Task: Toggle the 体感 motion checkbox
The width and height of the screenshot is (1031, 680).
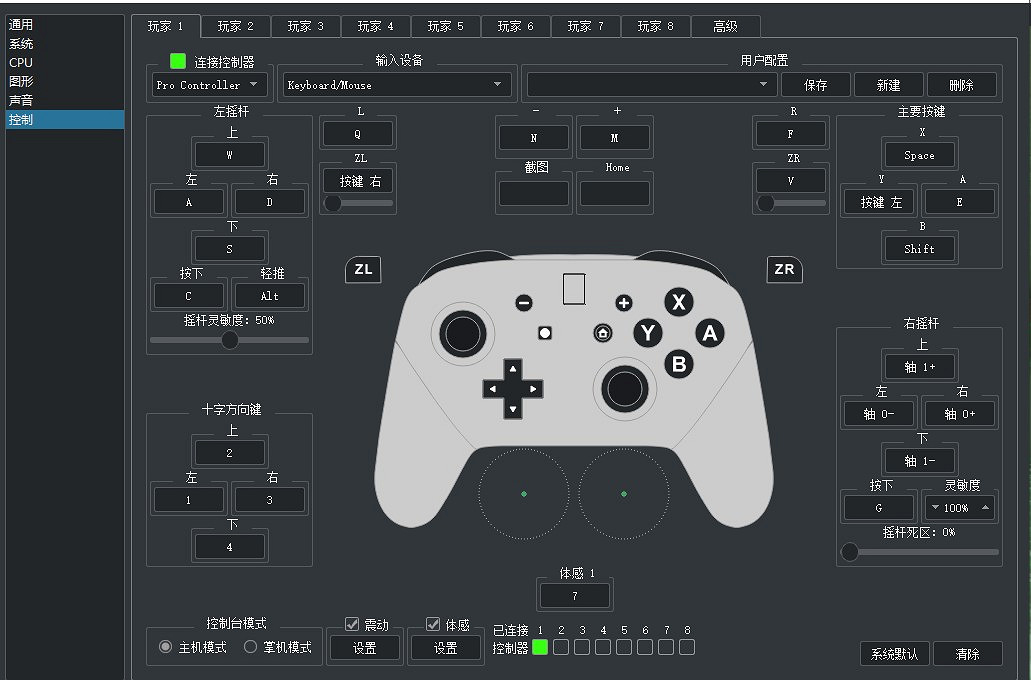Action: coord(434,624)
